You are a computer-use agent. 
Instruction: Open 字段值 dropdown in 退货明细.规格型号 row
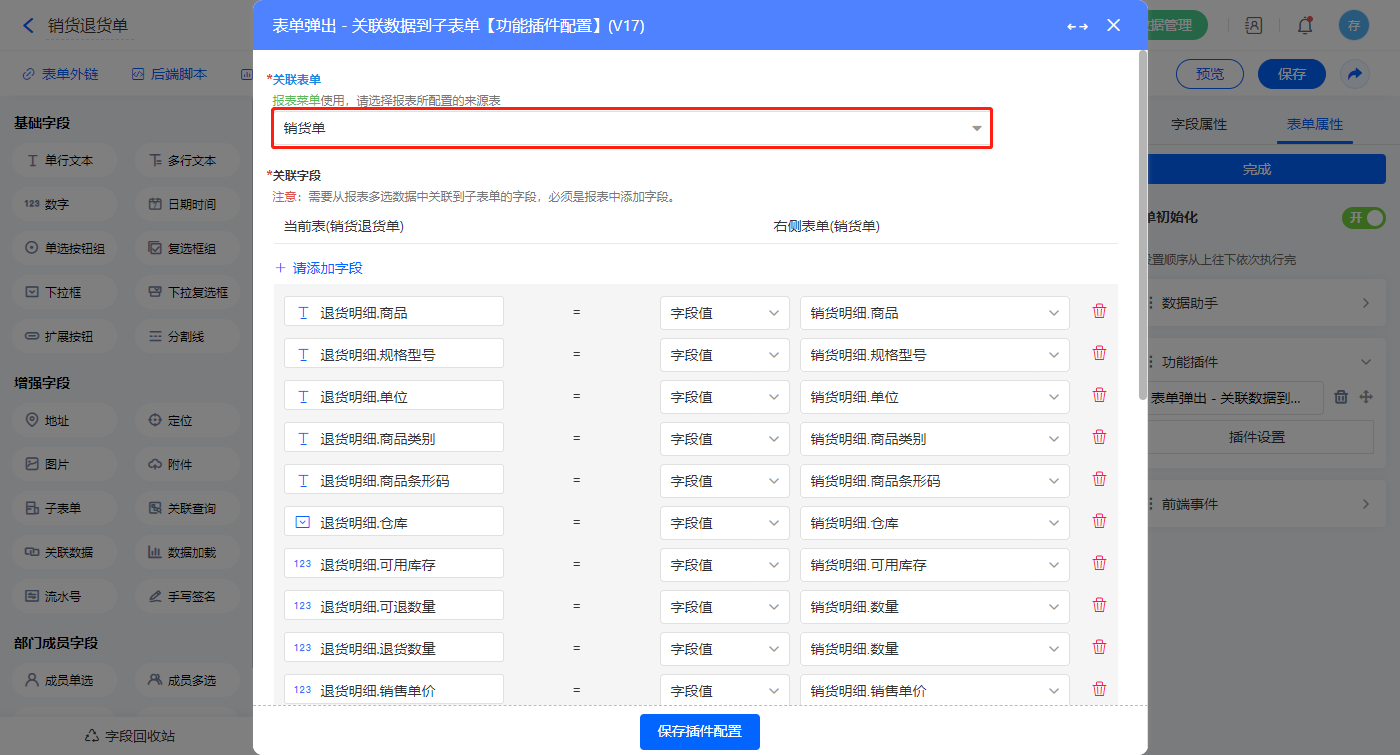(x=724, y=355)
